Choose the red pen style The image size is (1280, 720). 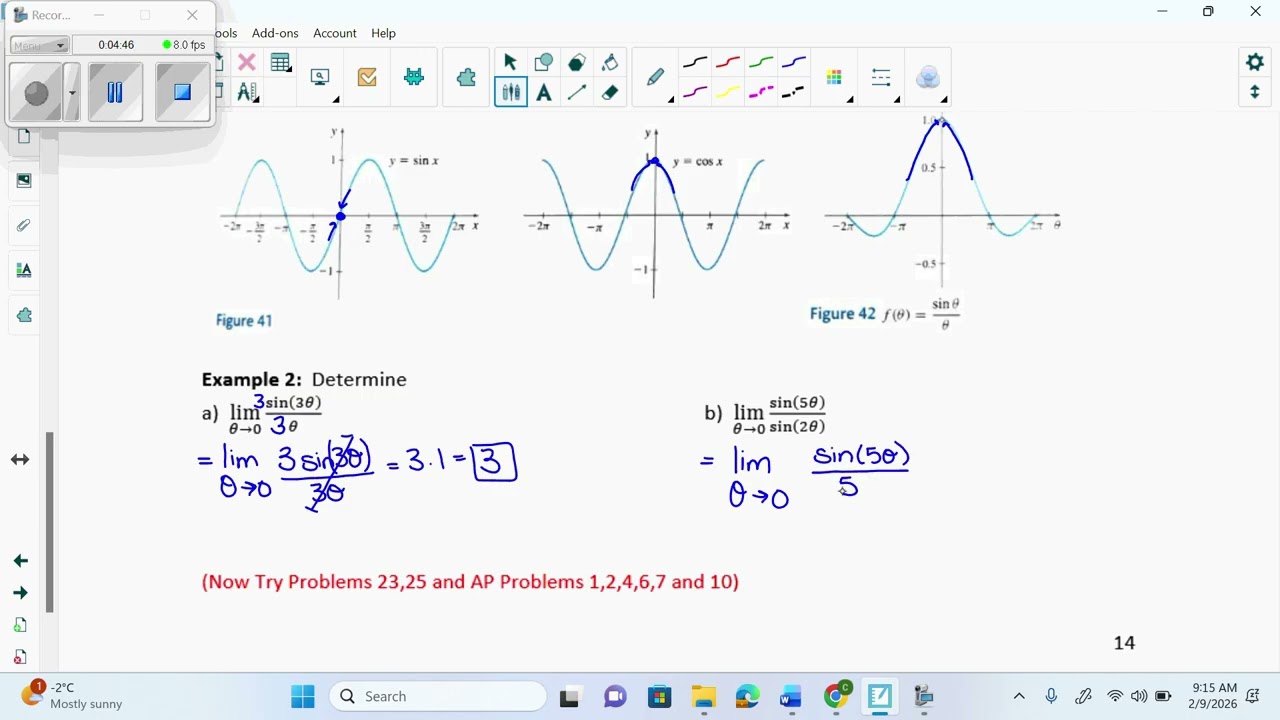(x=728, y=63)
